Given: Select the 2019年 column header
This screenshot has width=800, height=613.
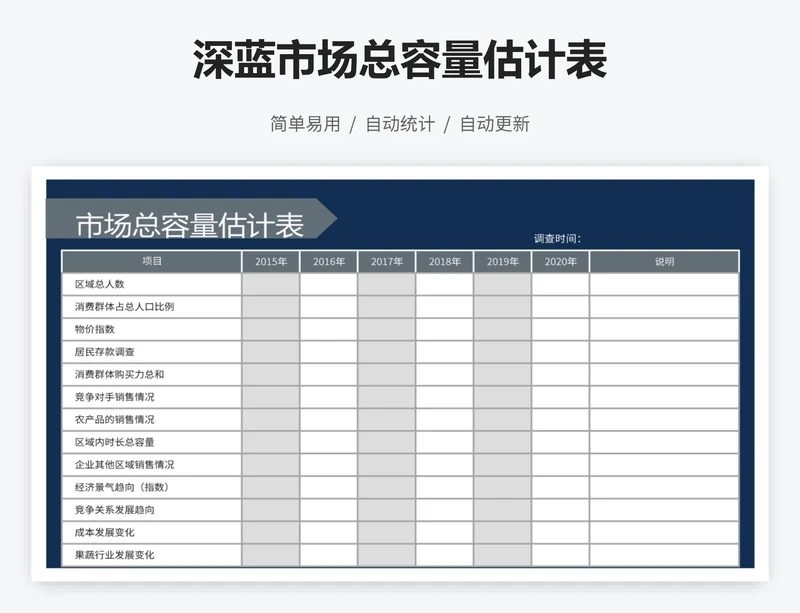Looking at the screenshot, I should (x=503, y=261).
